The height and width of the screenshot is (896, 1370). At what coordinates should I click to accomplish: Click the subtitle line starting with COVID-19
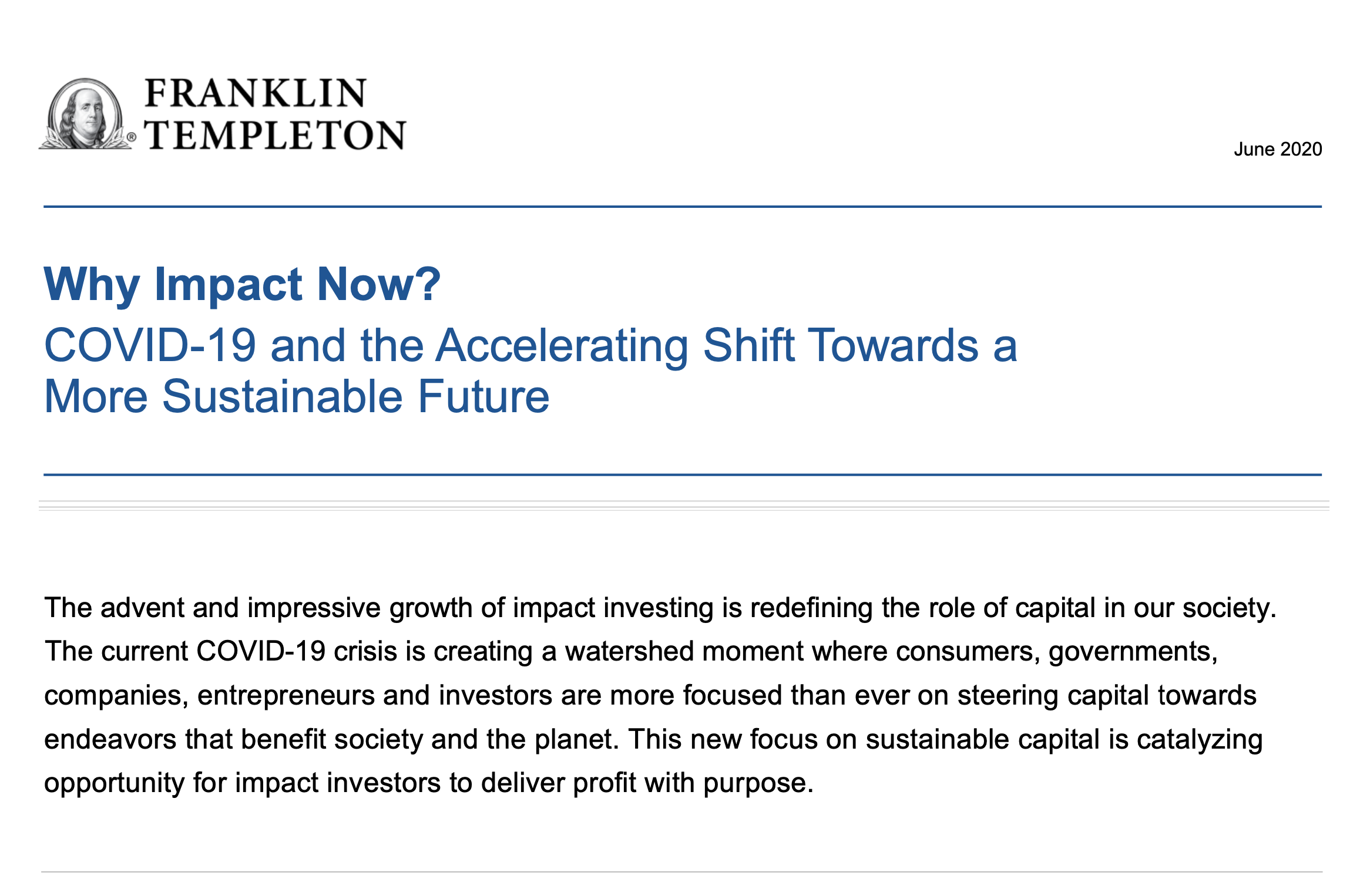(x=530, y=345)
